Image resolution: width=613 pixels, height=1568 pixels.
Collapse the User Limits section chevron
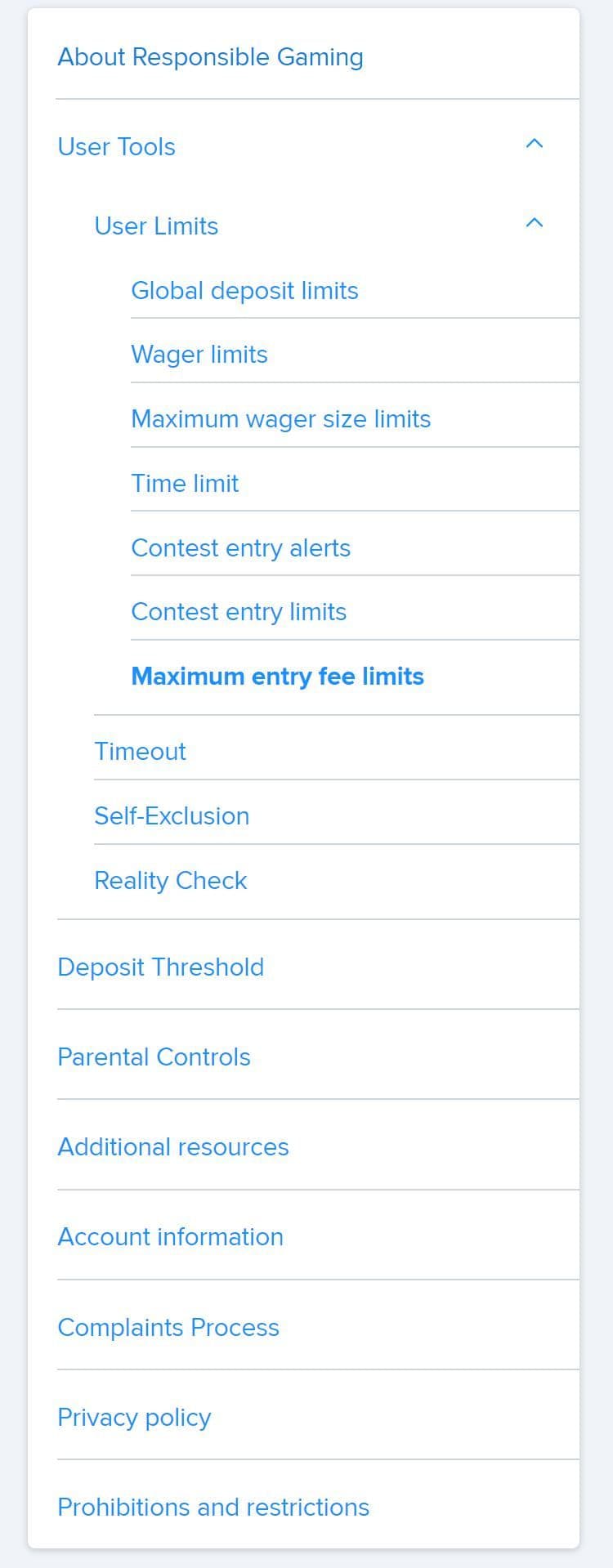[x=535, y=221]
